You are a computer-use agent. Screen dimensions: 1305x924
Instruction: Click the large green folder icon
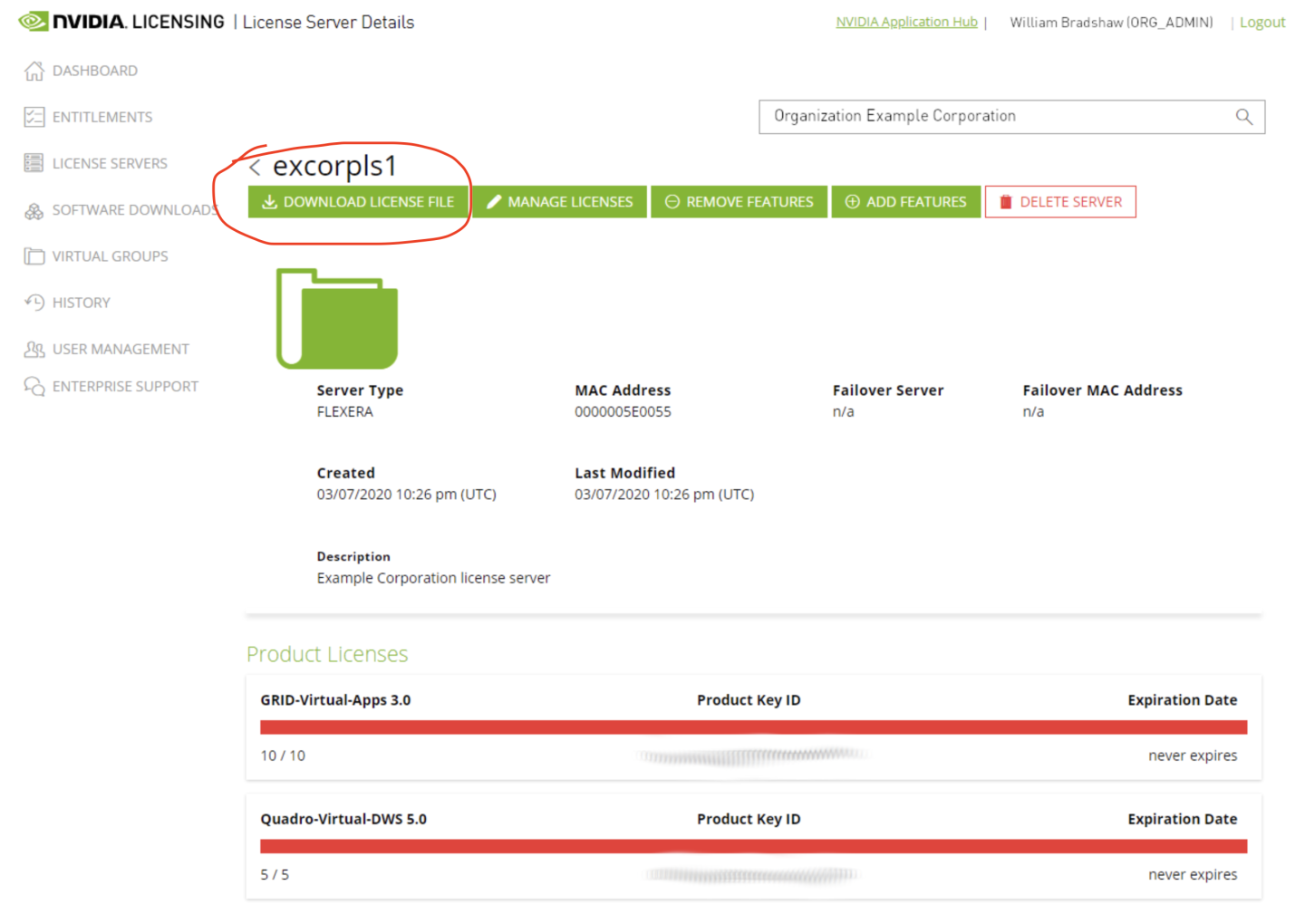coord(337,319)
